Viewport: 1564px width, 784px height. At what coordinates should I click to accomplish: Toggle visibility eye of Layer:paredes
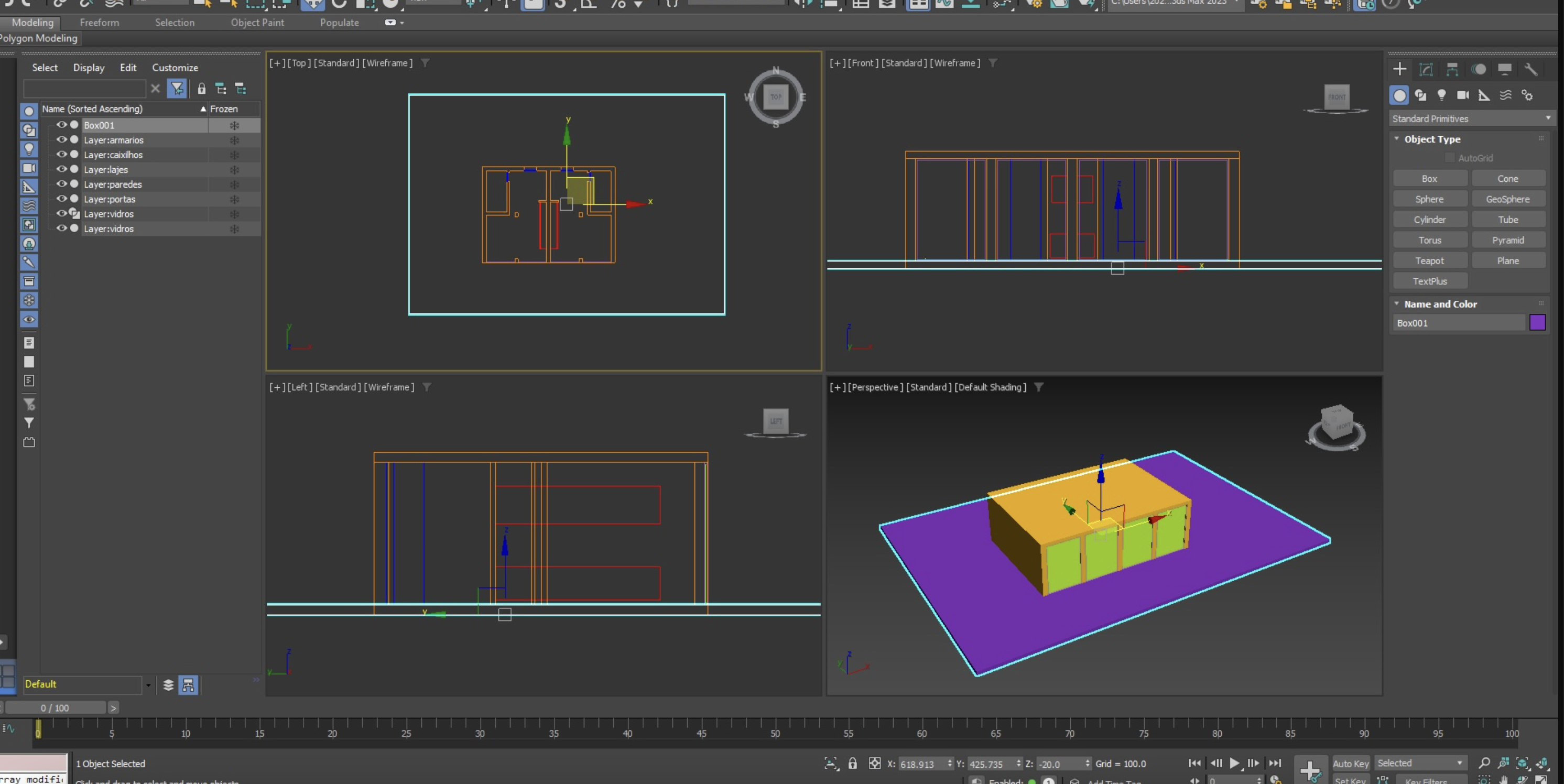(x=61, y=184)
